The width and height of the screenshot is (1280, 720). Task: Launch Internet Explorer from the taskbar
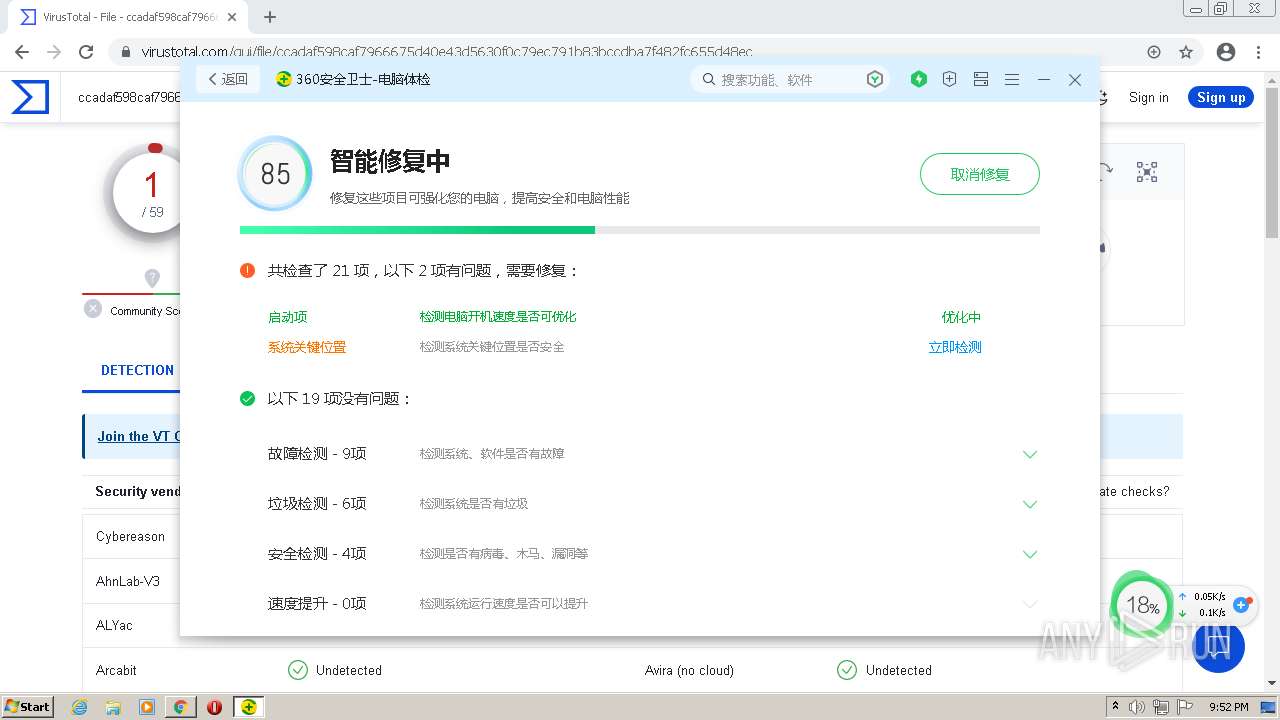click(x=80, y=707)
